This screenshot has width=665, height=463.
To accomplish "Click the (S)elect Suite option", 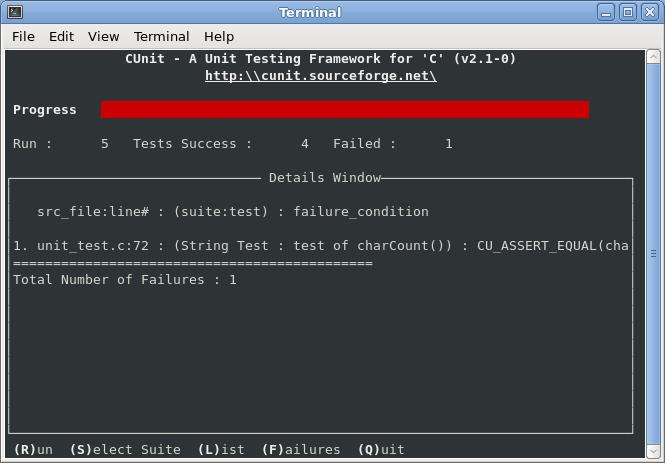I will tap(125, 449).
